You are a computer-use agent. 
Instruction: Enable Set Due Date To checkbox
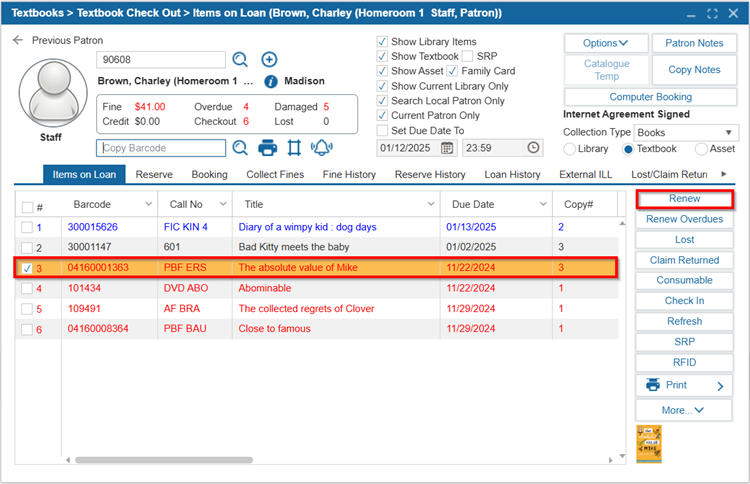[382, 131]
